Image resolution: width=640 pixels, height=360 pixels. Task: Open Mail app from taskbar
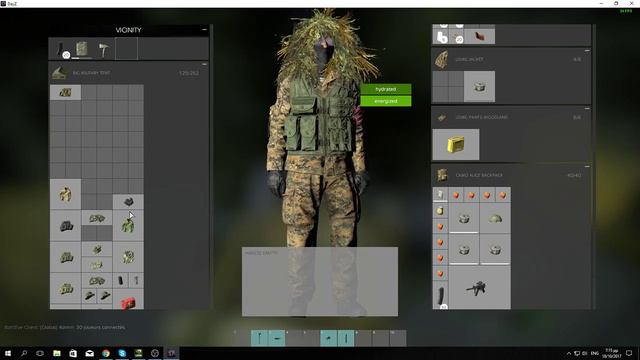(x=89, y=353)
